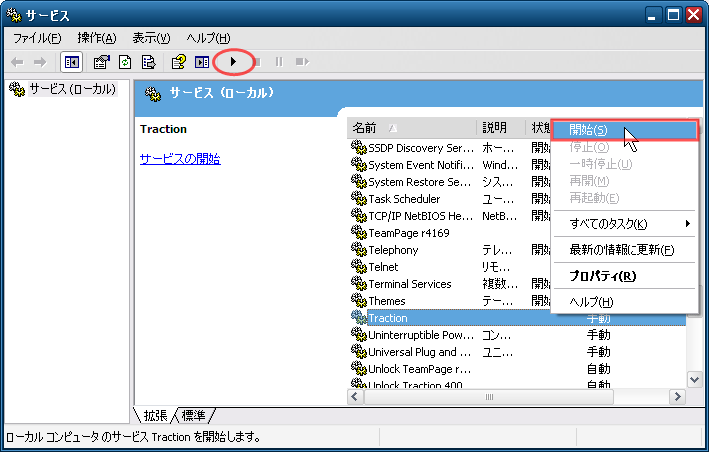Select the Themes service name

coord(387,301)
